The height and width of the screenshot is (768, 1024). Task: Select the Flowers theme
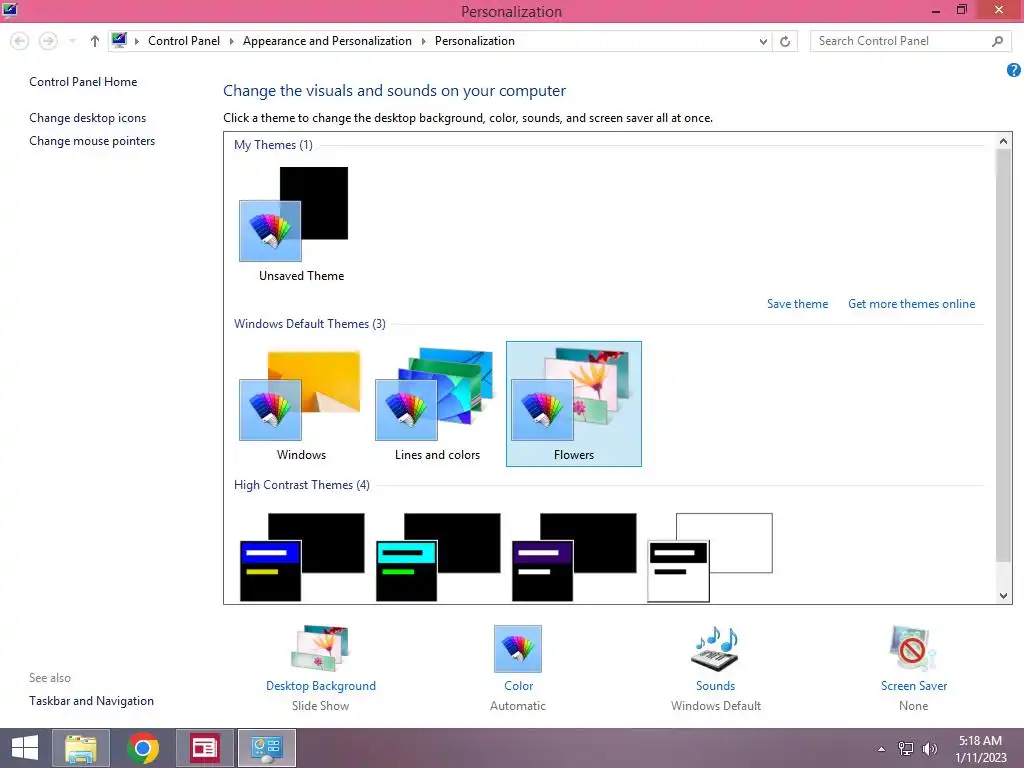click(x=573, y=404)
